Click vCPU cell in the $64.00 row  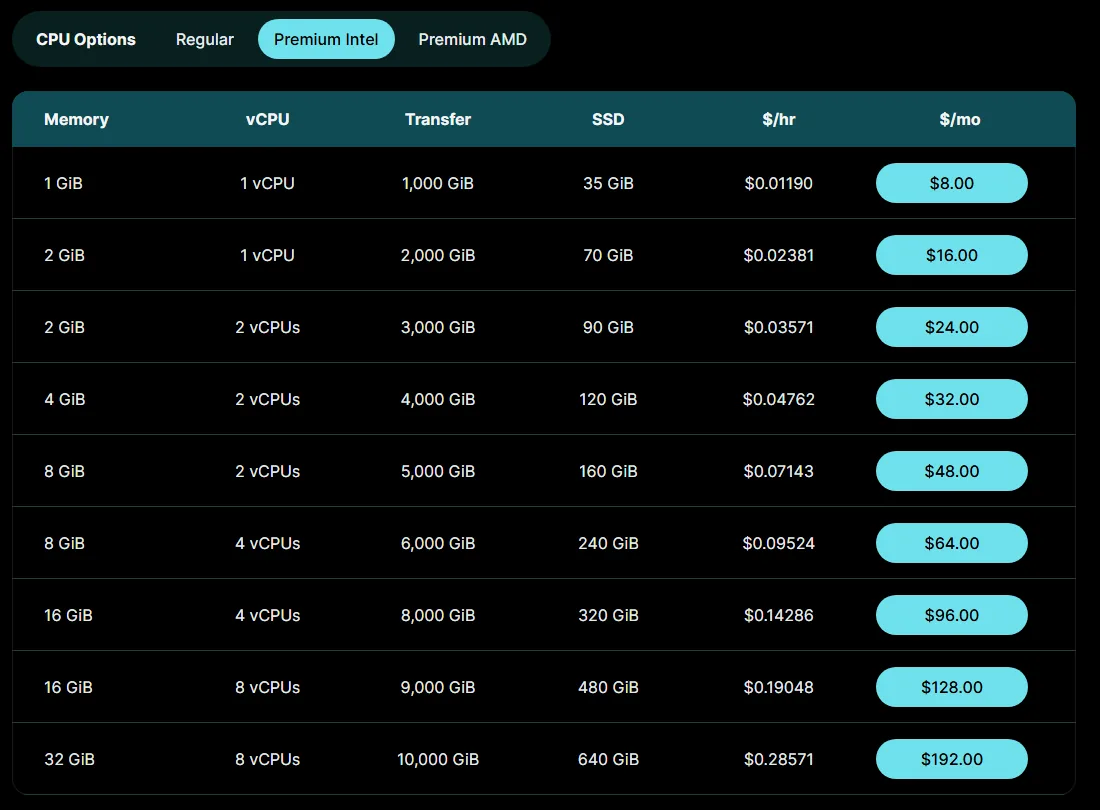click(267, 544)
